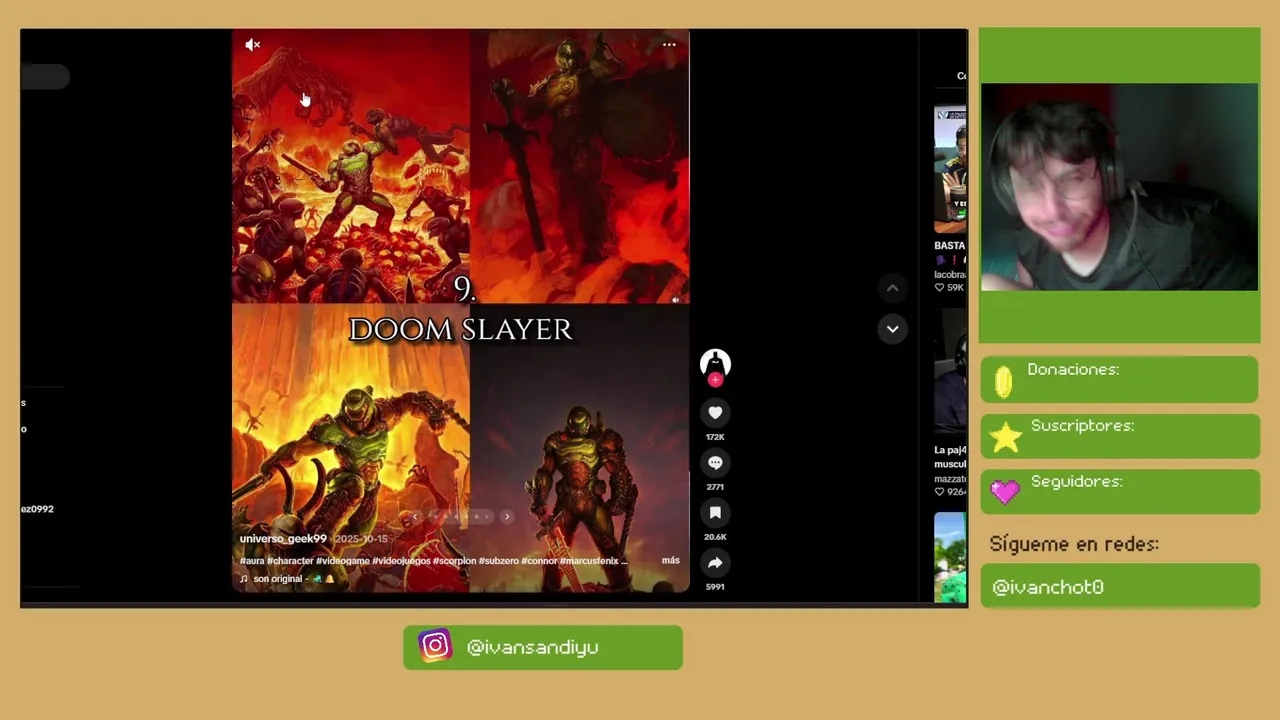The width and height of the screenshot is (1280, 720).
Task: Open the #character hashtag
Action: (290, 561)
